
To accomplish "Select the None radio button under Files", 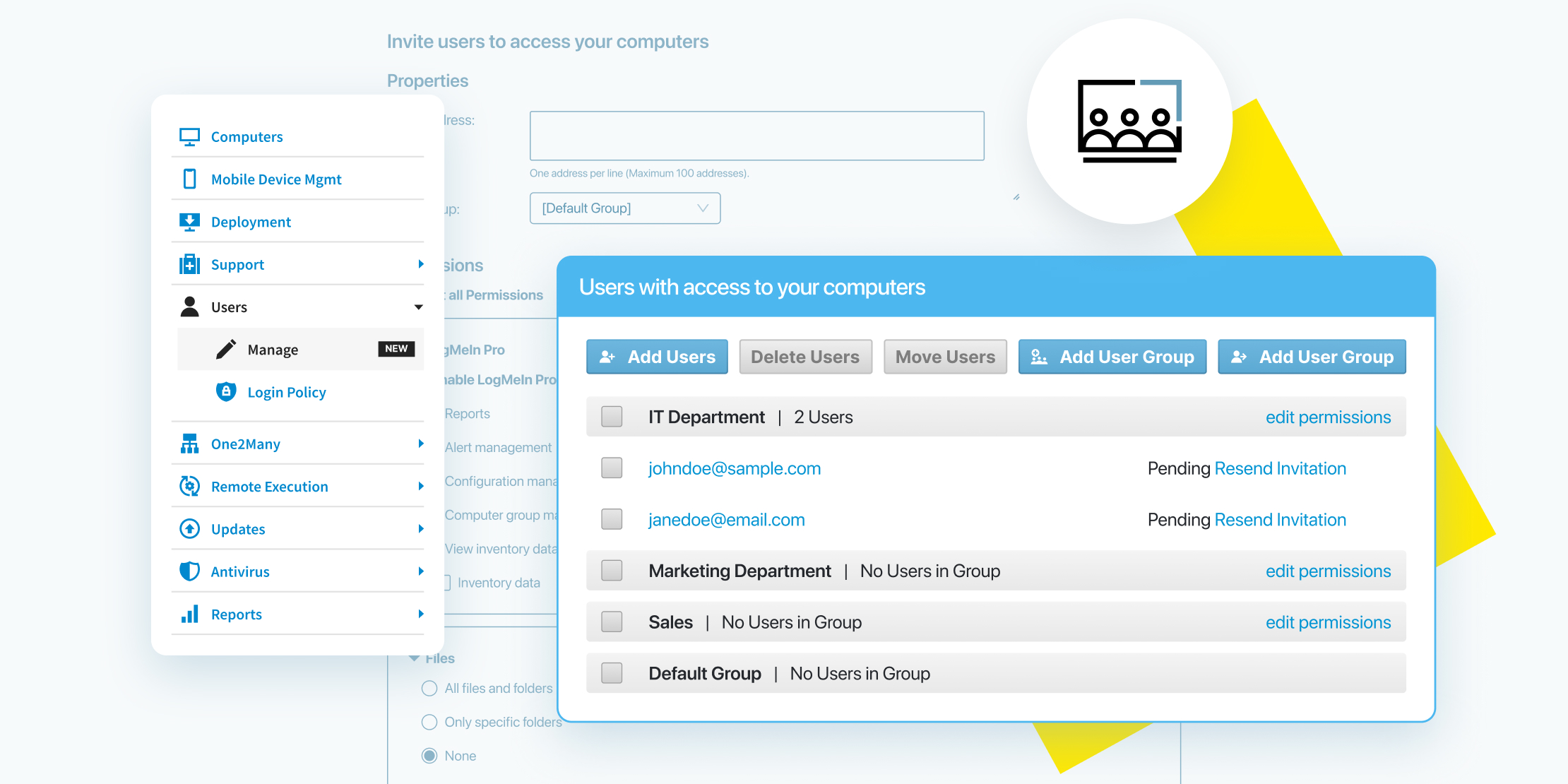I will click(x=429, y=755).
